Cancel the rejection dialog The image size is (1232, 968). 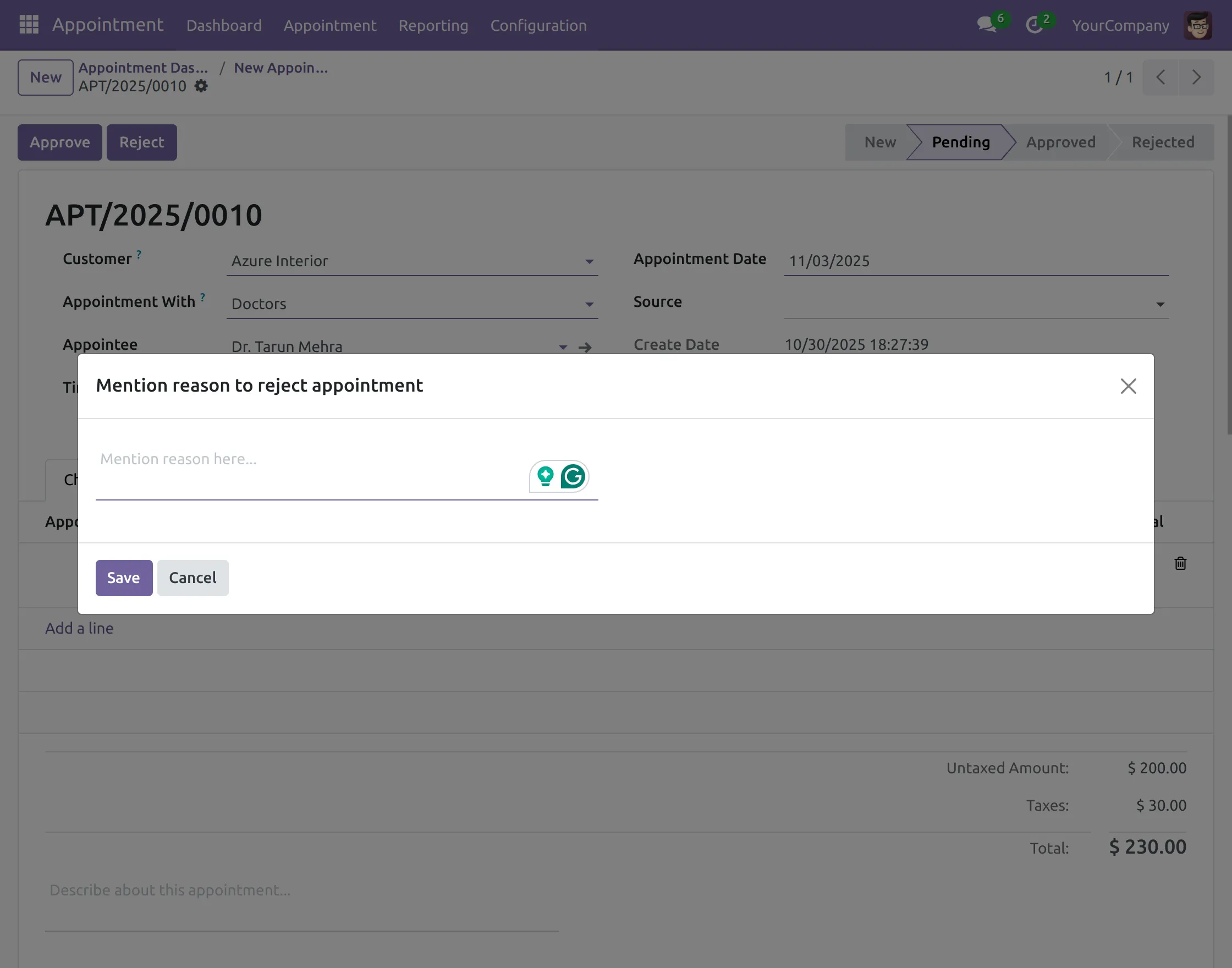pyautogui.click(x=193, y=577)
